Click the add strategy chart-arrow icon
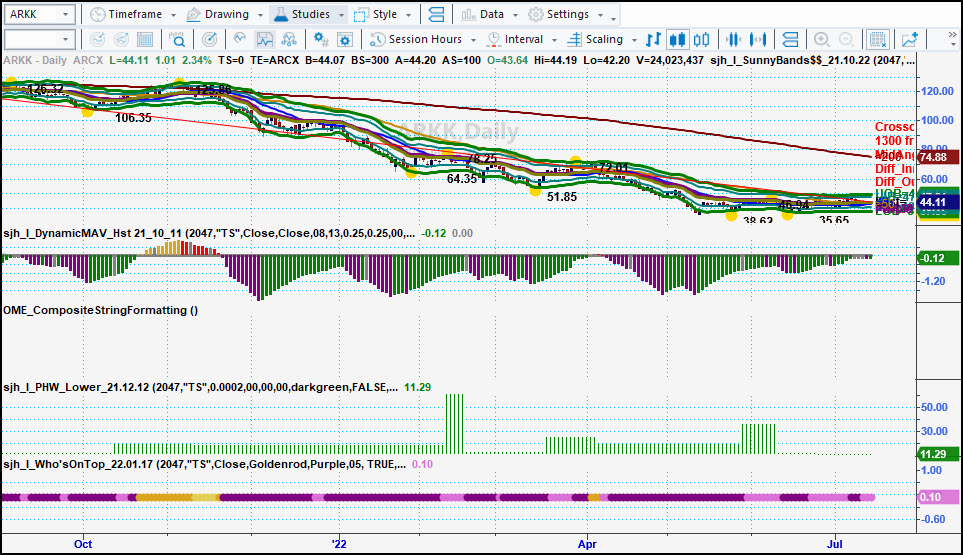The image size is (963, 555). [x=122, y=39]
